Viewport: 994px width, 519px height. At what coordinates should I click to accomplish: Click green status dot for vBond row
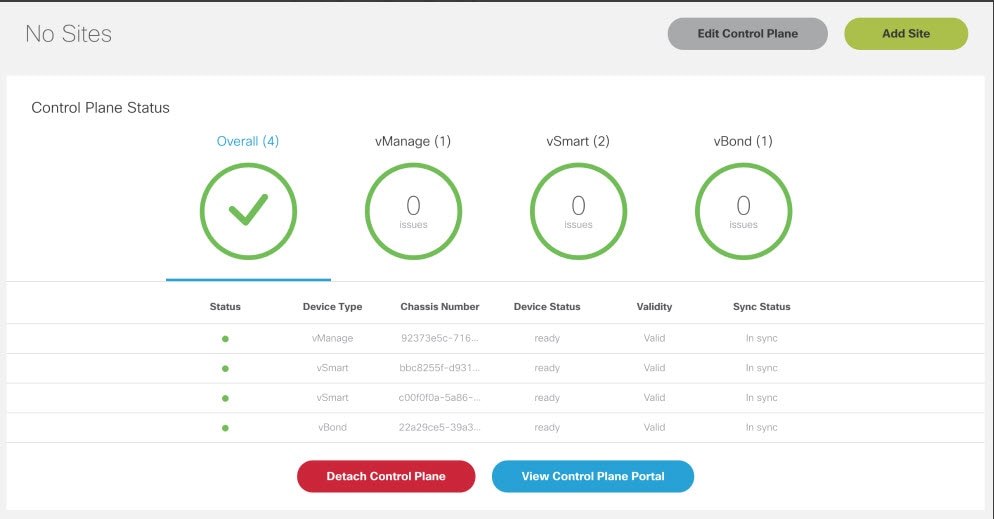(225, 428)
